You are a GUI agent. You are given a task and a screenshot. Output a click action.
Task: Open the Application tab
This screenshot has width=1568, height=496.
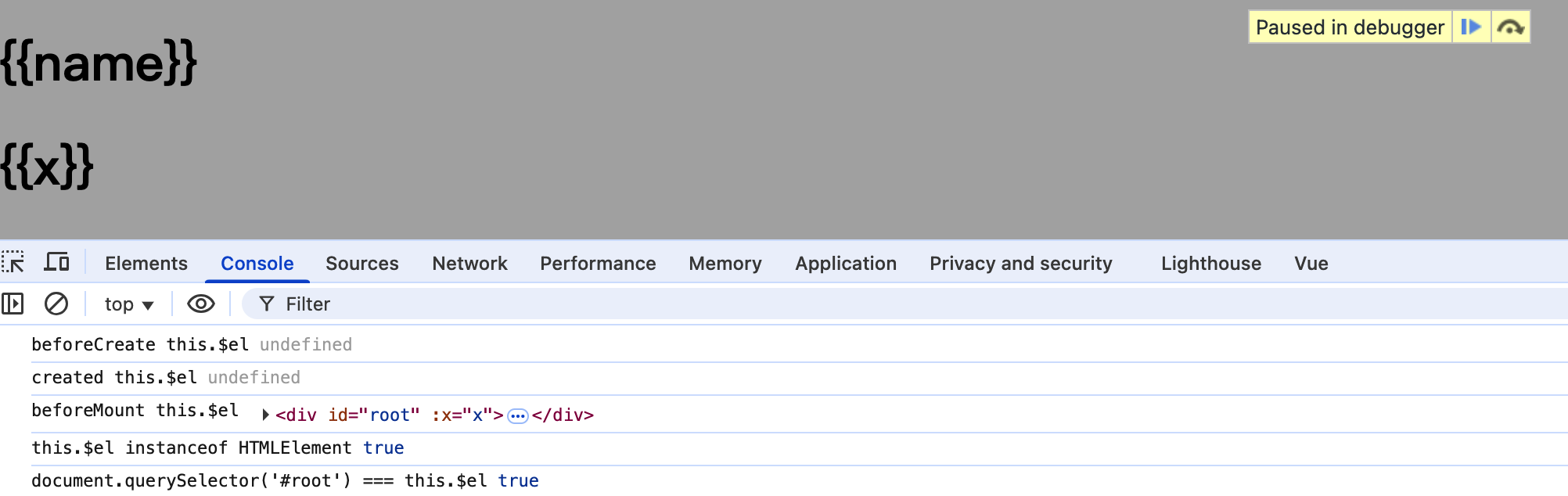tap(846, 264)
